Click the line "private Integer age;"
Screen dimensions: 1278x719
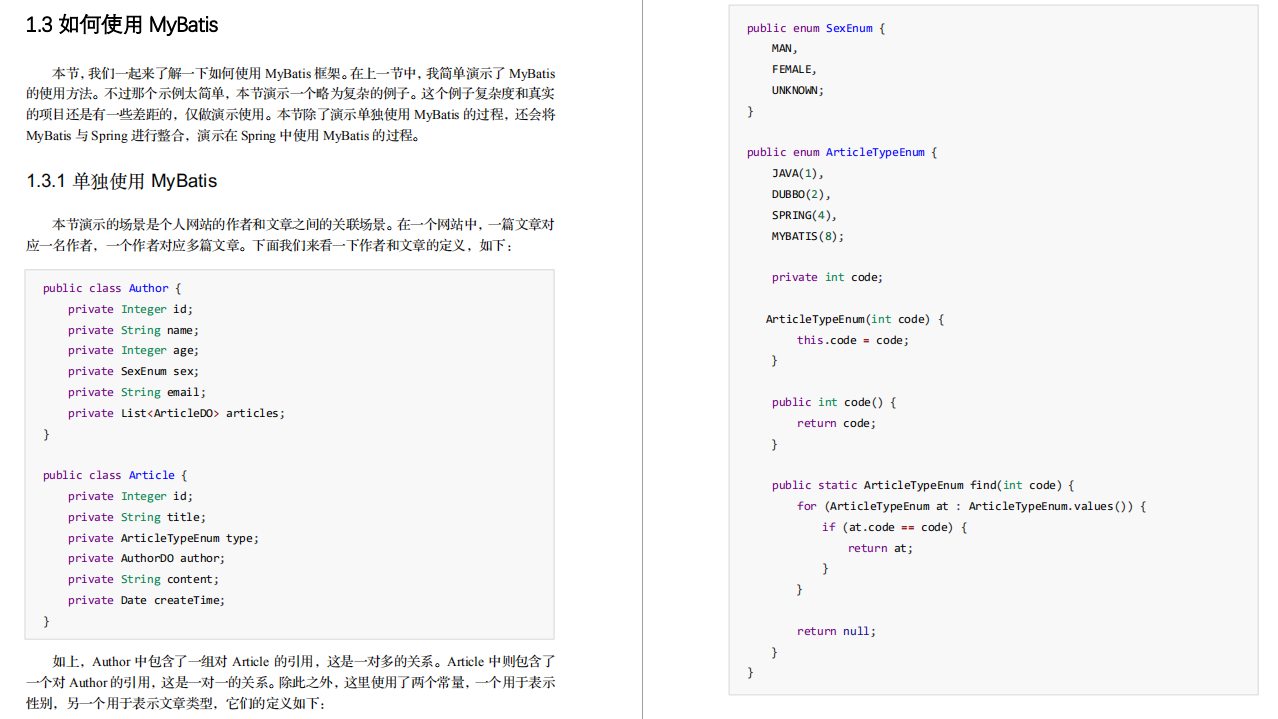(x=133, y=350)
